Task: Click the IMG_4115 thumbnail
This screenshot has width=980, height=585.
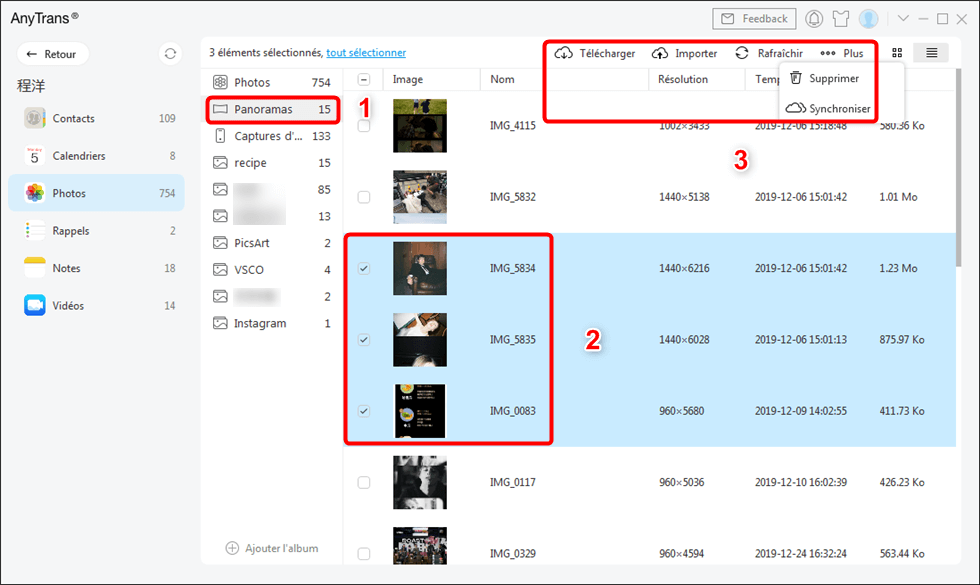Action: (x=420, y=126)
